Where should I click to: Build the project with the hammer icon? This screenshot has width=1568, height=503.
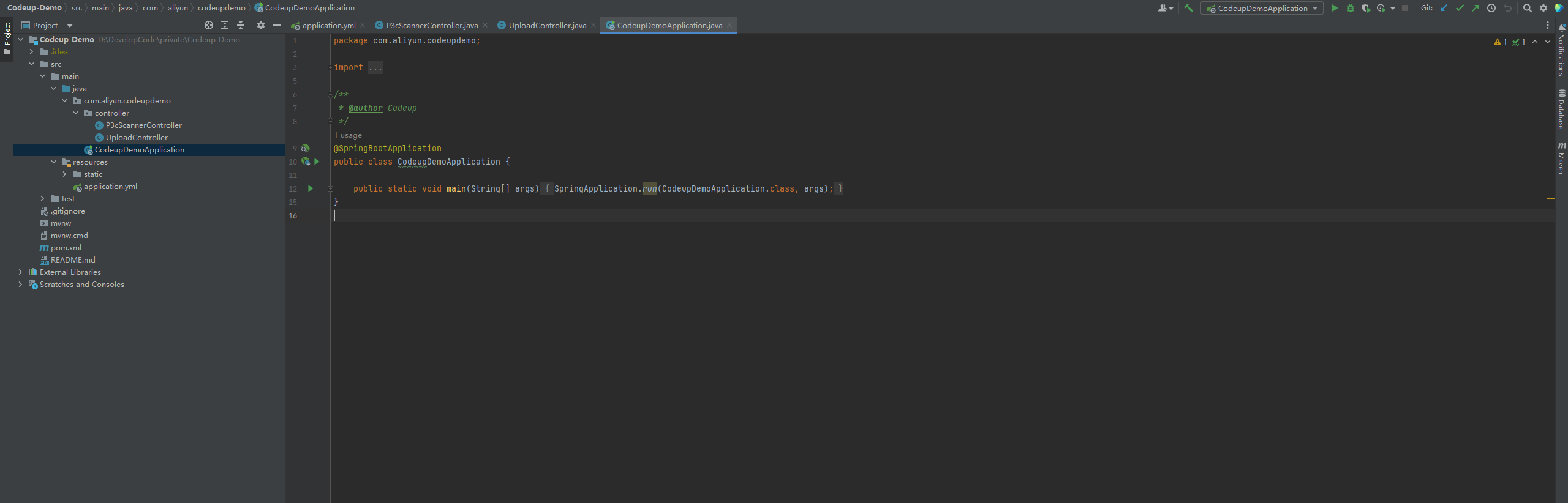click(x=1188, y=8)
